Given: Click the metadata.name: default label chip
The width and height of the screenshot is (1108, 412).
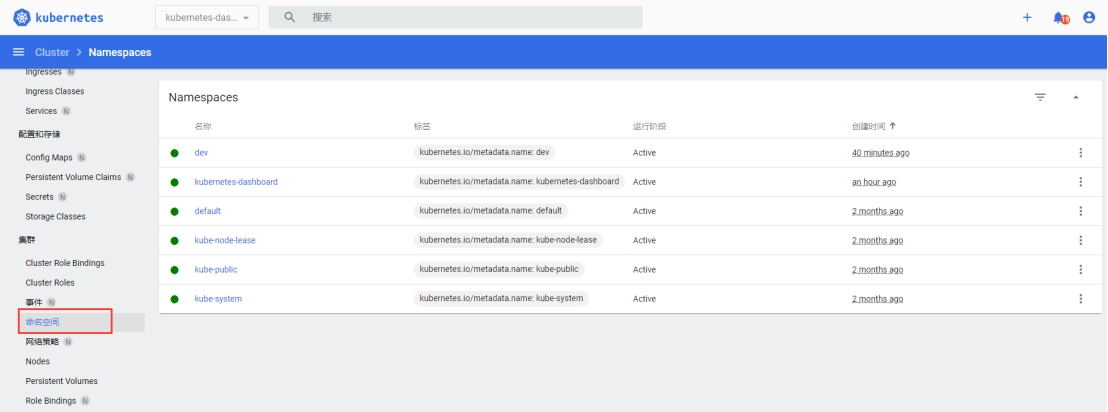Looking at the screenshot, I should 491,211.
